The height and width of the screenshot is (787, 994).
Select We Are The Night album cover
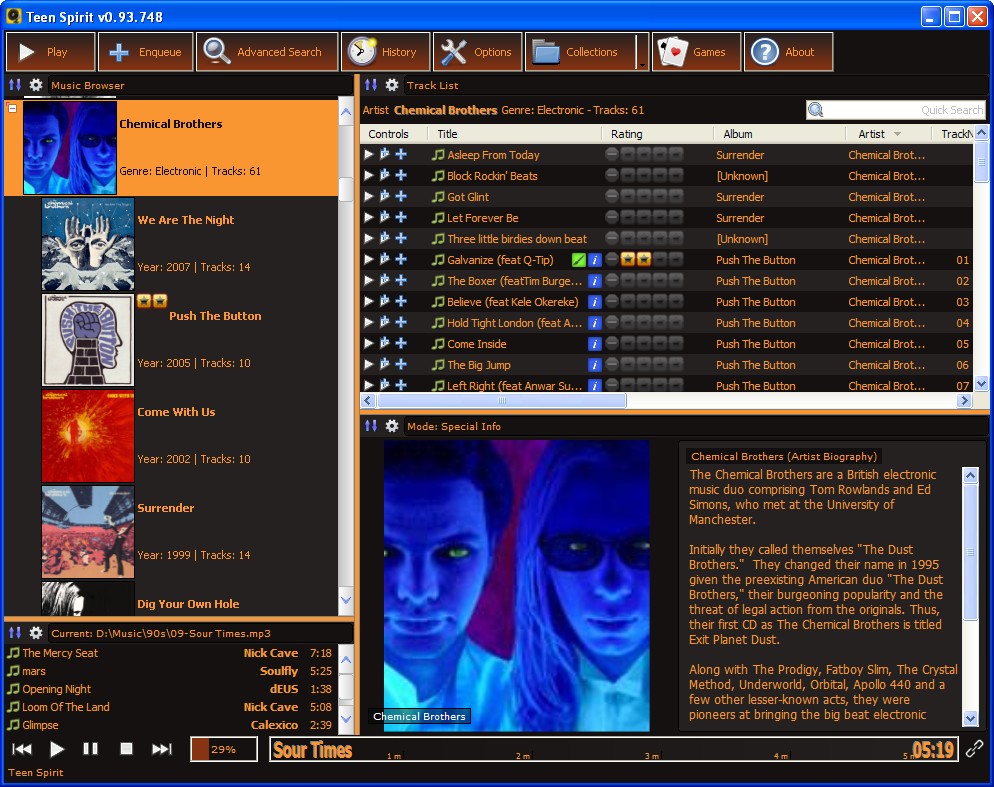point(88,244)
